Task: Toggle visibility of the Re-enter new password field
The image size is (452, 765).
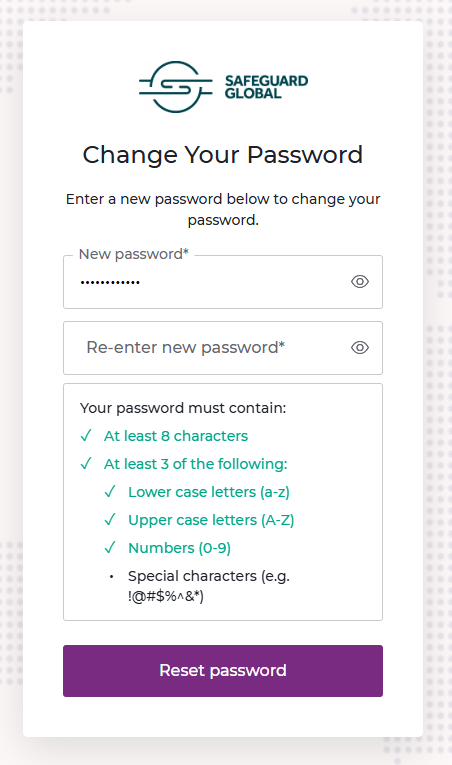Action: pyautogui.click(x=360, y=347)
